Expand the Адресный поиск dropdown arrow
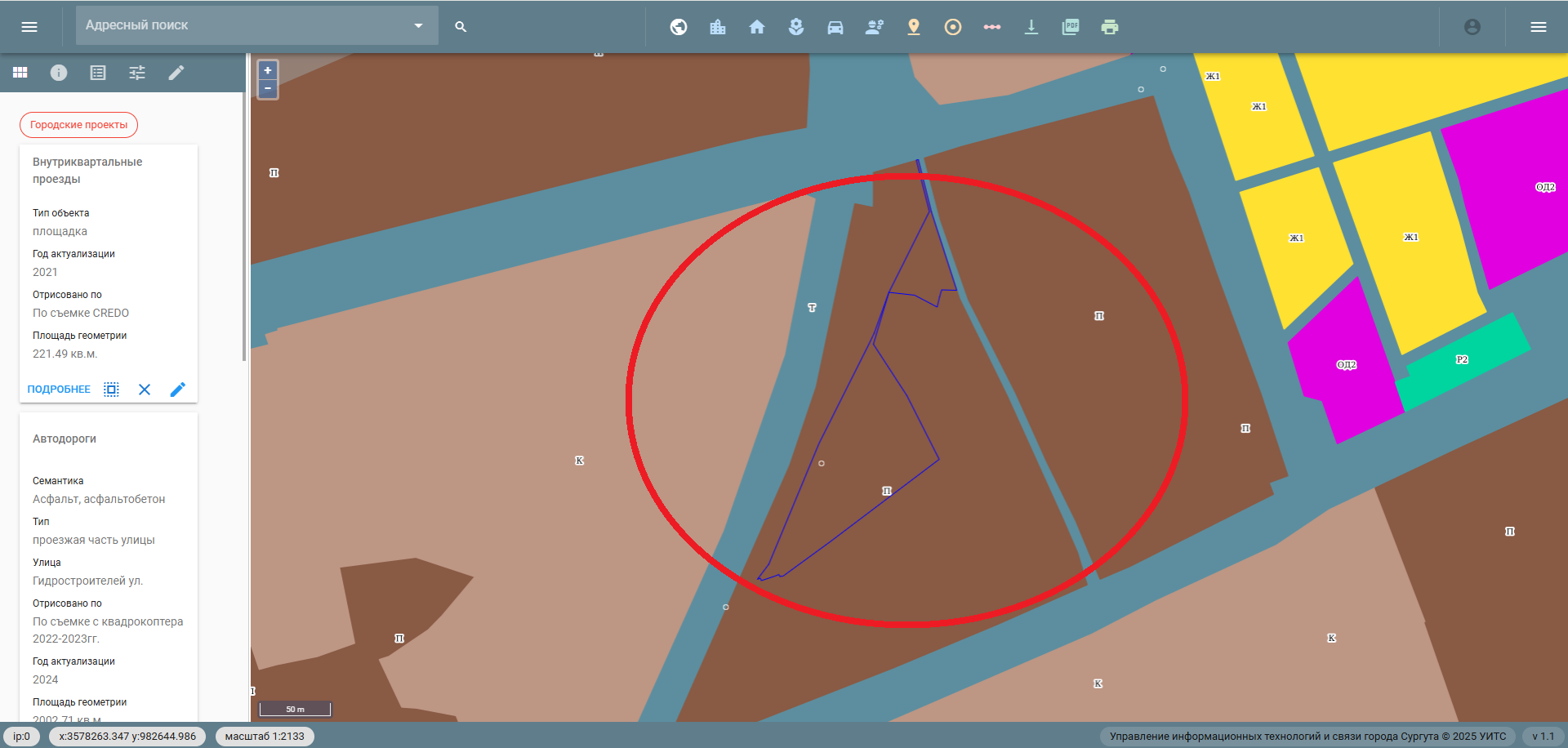1568x748 pixels. [418, 25]
